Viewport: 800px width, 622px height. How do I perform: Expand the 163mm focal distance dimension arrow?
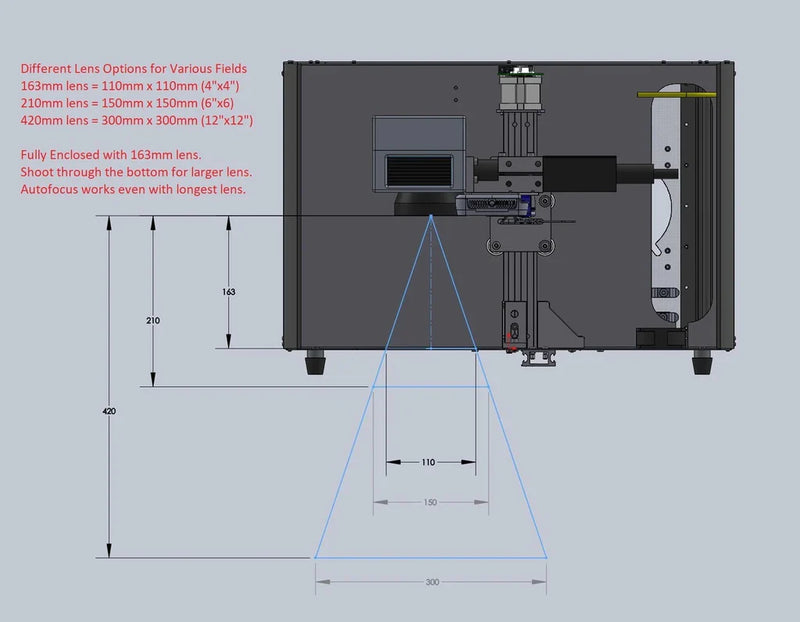pos(230,290)
